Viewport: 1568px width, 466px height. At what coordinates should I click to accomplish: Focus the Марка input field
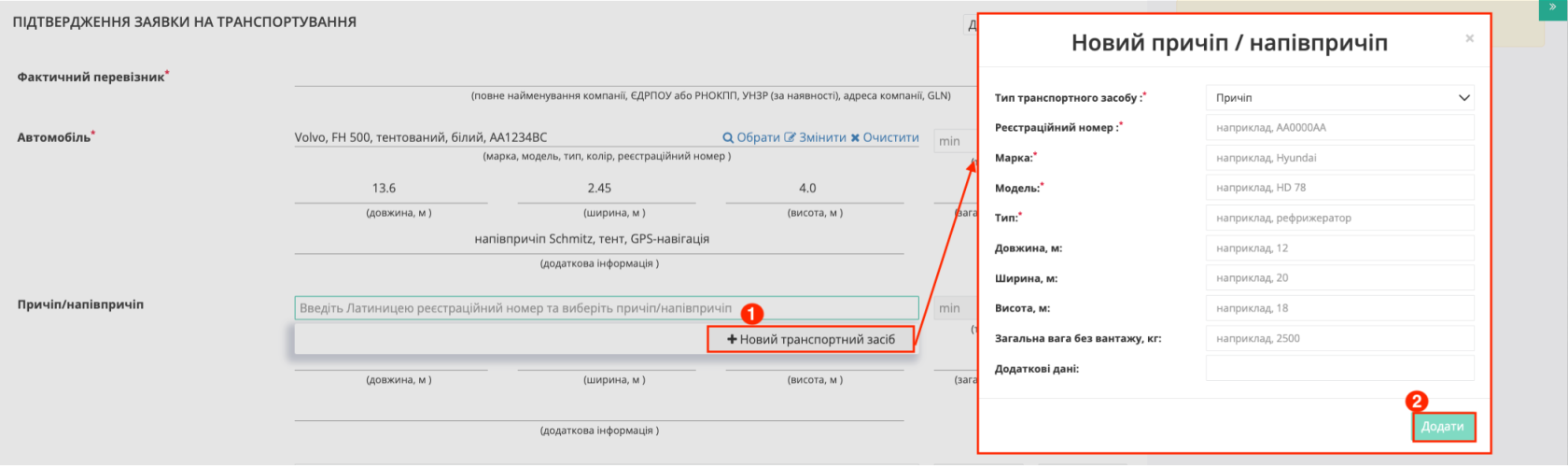tap(1339, 158)
